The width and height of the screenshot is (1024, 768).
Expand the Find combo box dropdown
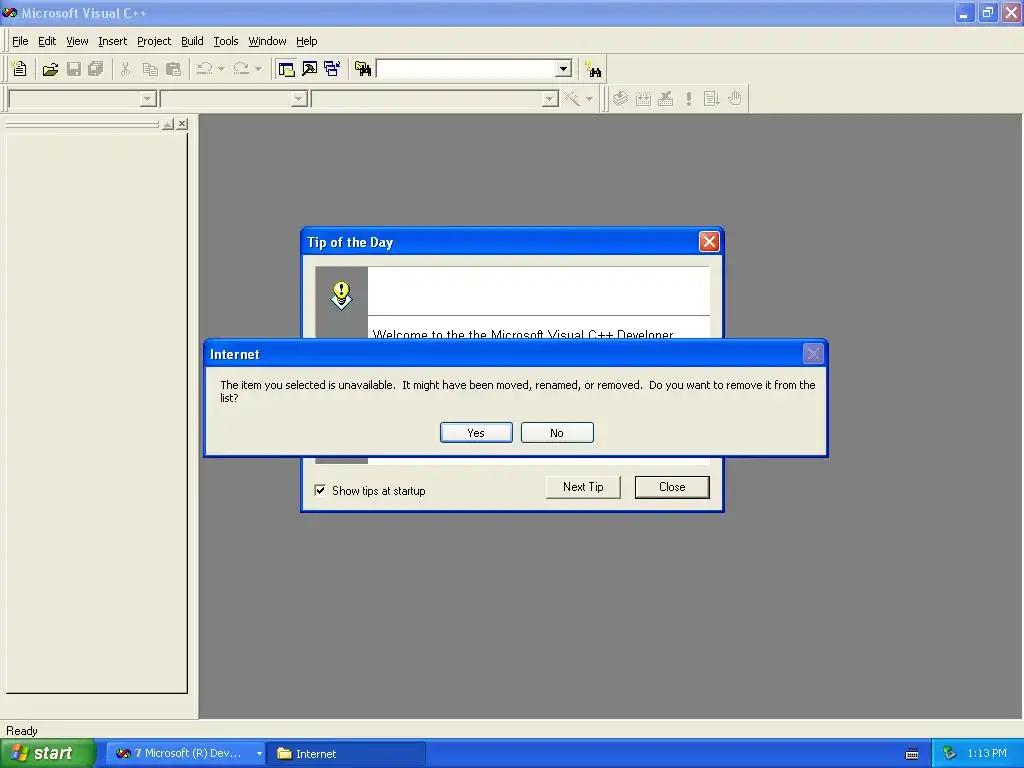pyautogui.click(x=563, y=69)
